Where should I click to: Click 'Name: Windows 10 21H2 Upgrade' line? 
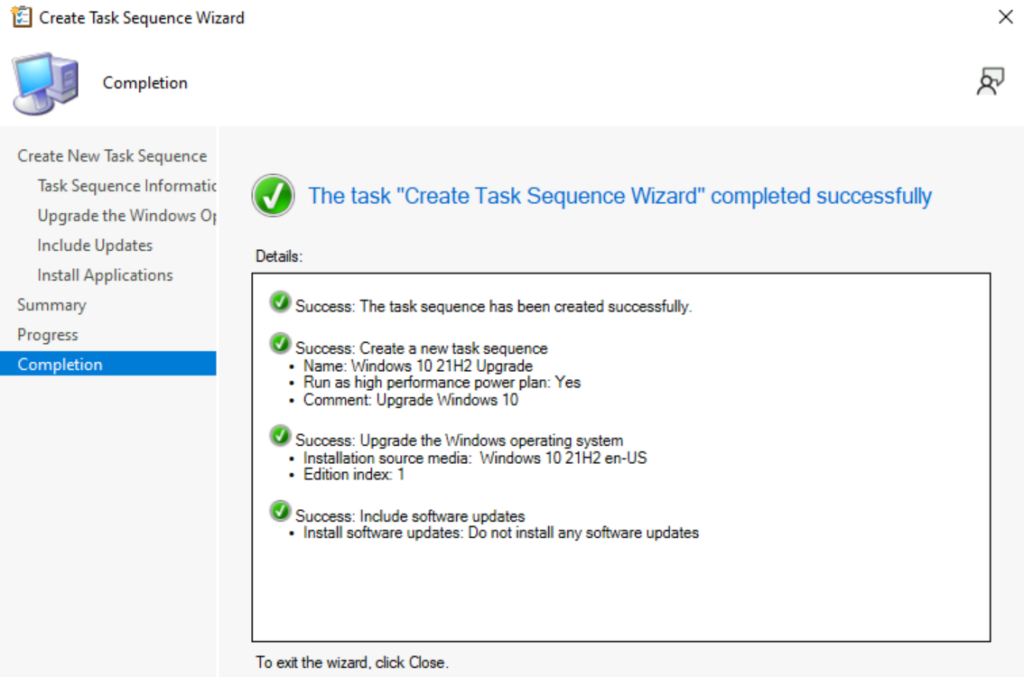[x=418, y=366]
